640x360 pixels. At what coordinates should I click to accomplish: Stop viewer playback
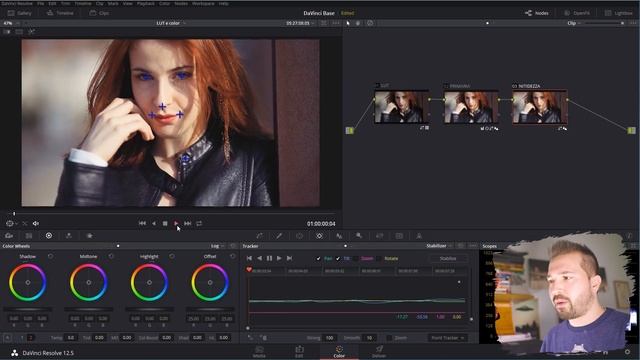(165, 223)
